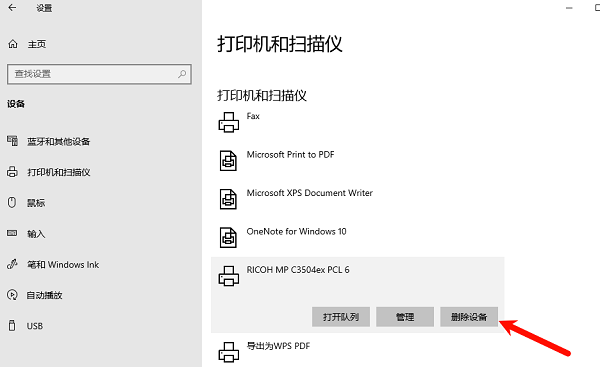Select the Fax device name
The height and width of the screenshot is (367, 600).
point(253,116)
